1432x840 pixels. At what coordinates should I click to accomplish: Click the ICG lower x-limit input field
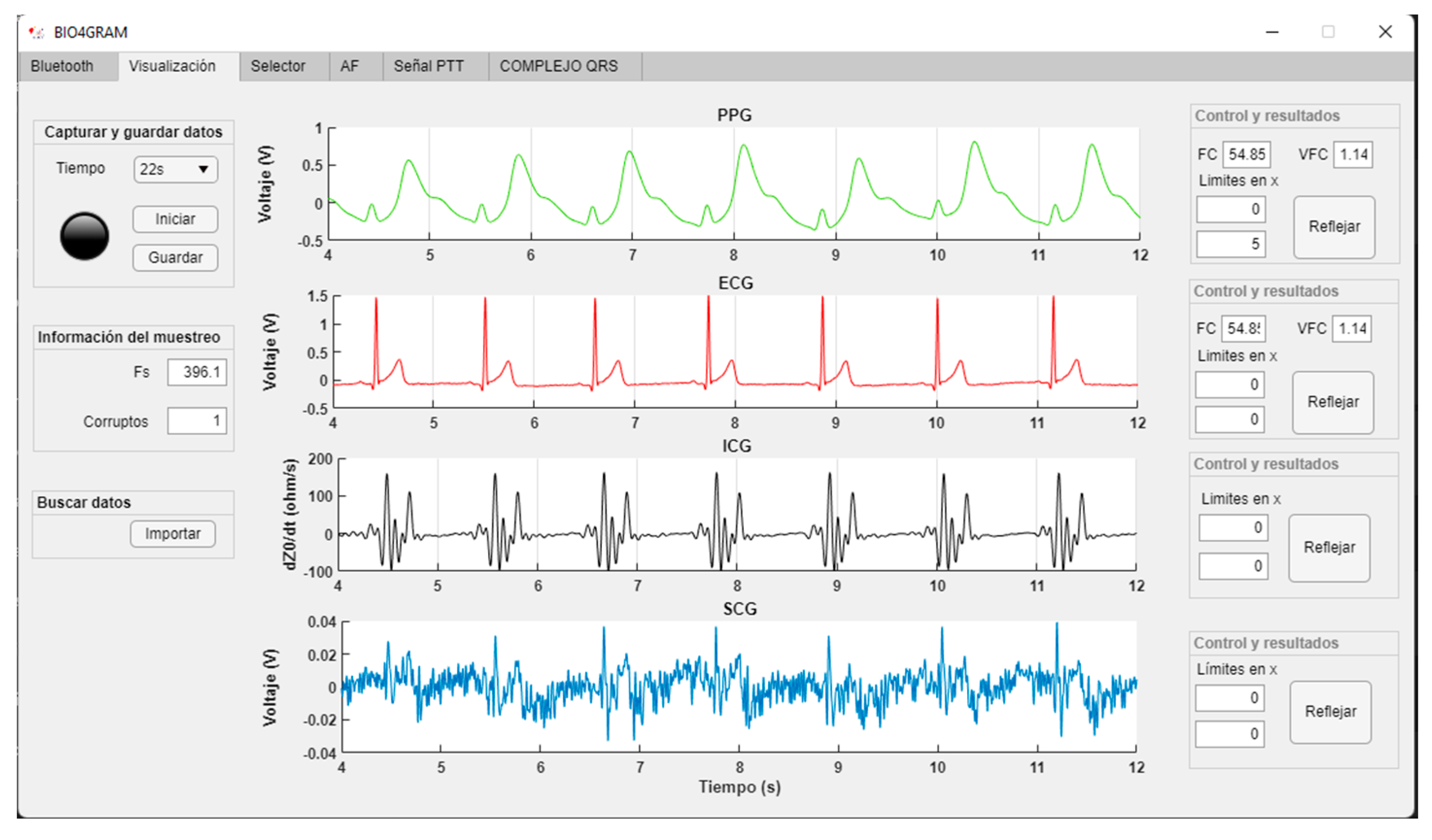(x=1233, y=528)
